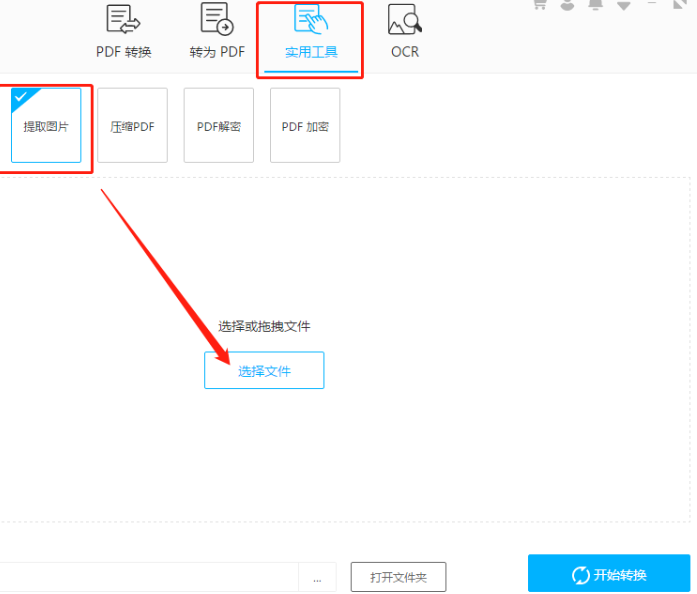Open the notification bell icon

pyautogui.click(x=595, y=4)
